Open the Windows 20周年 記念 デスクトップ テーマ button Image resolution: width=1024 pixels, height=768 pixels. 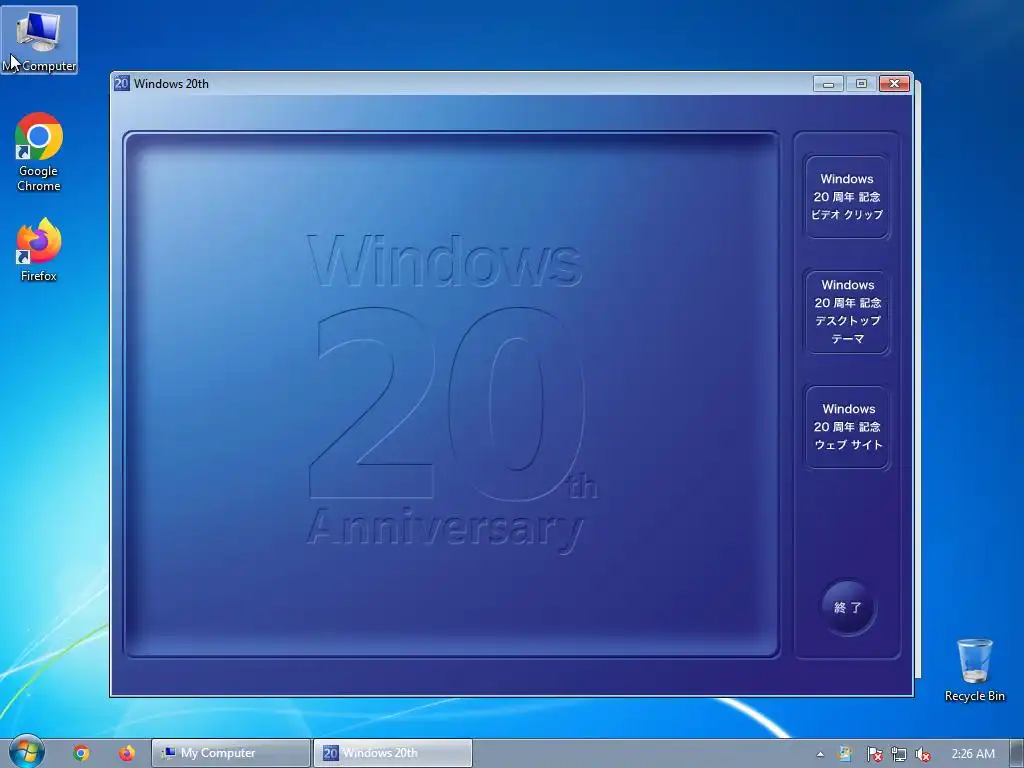pyautogui.click(x=847, y=312)
